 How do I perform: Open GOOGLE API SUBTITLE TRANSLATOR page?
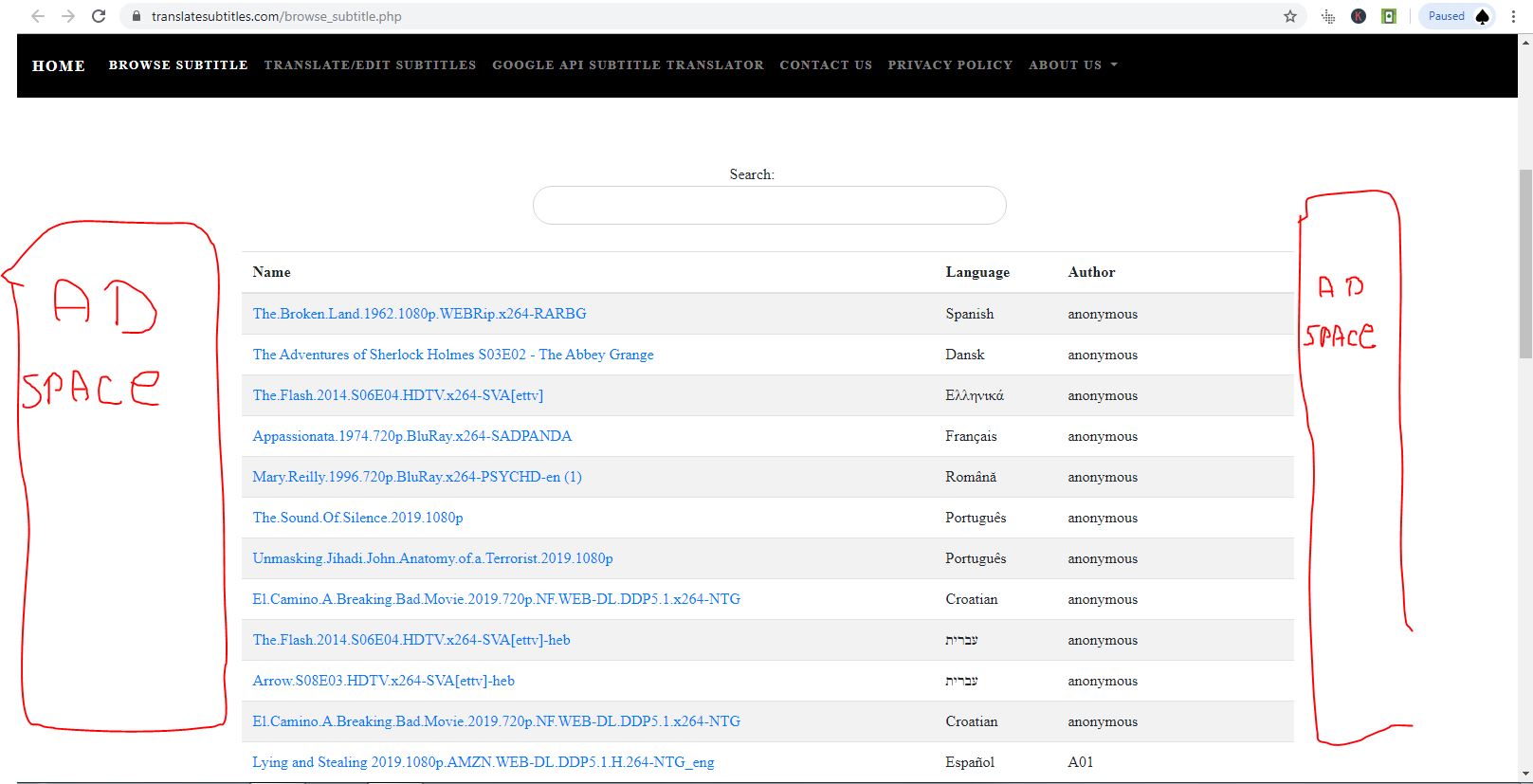point(628,65)
